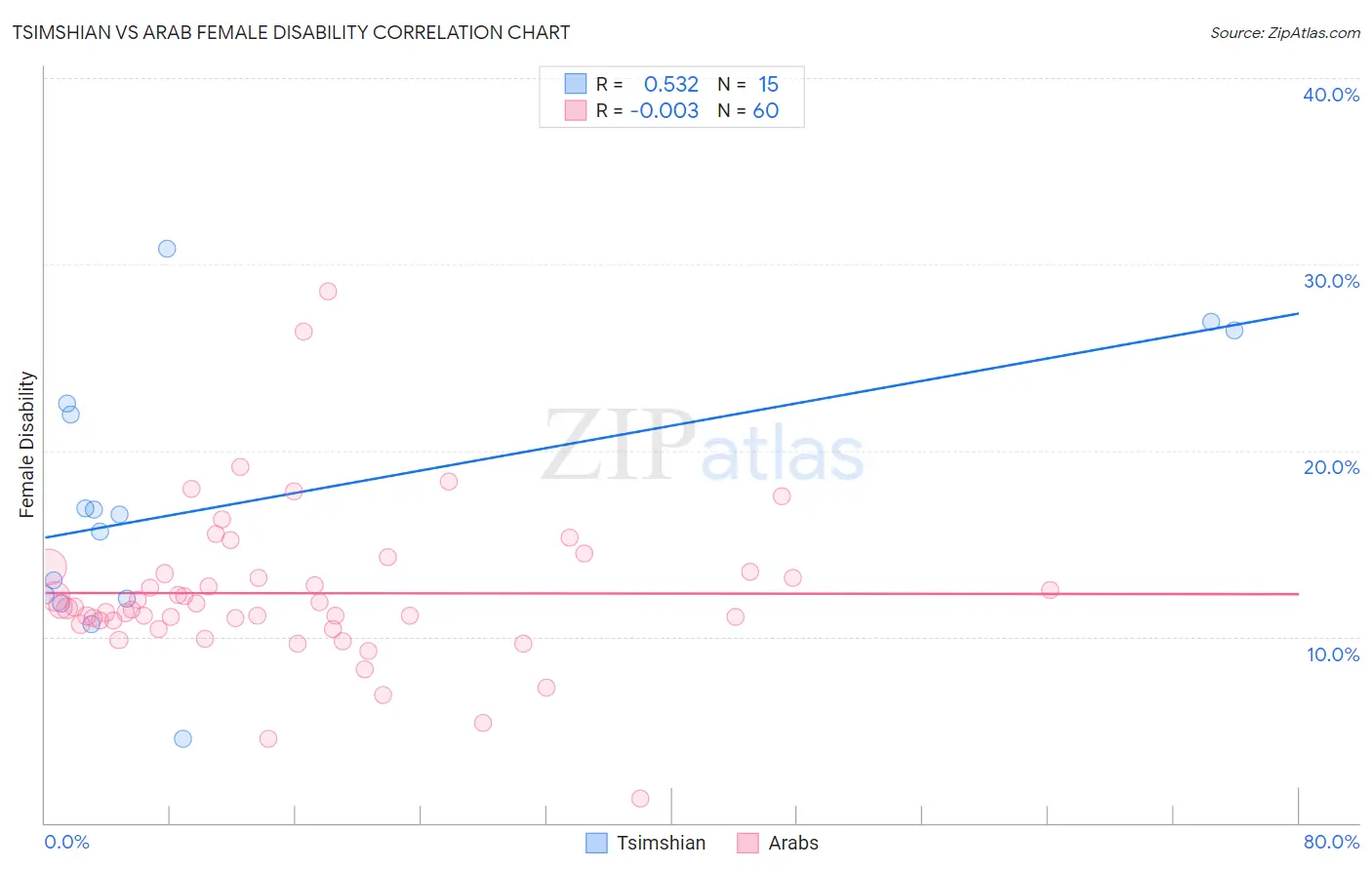1372x870 pixels.
Task: Select the Tsimshian legend label
Action: [x=661, y=843]
